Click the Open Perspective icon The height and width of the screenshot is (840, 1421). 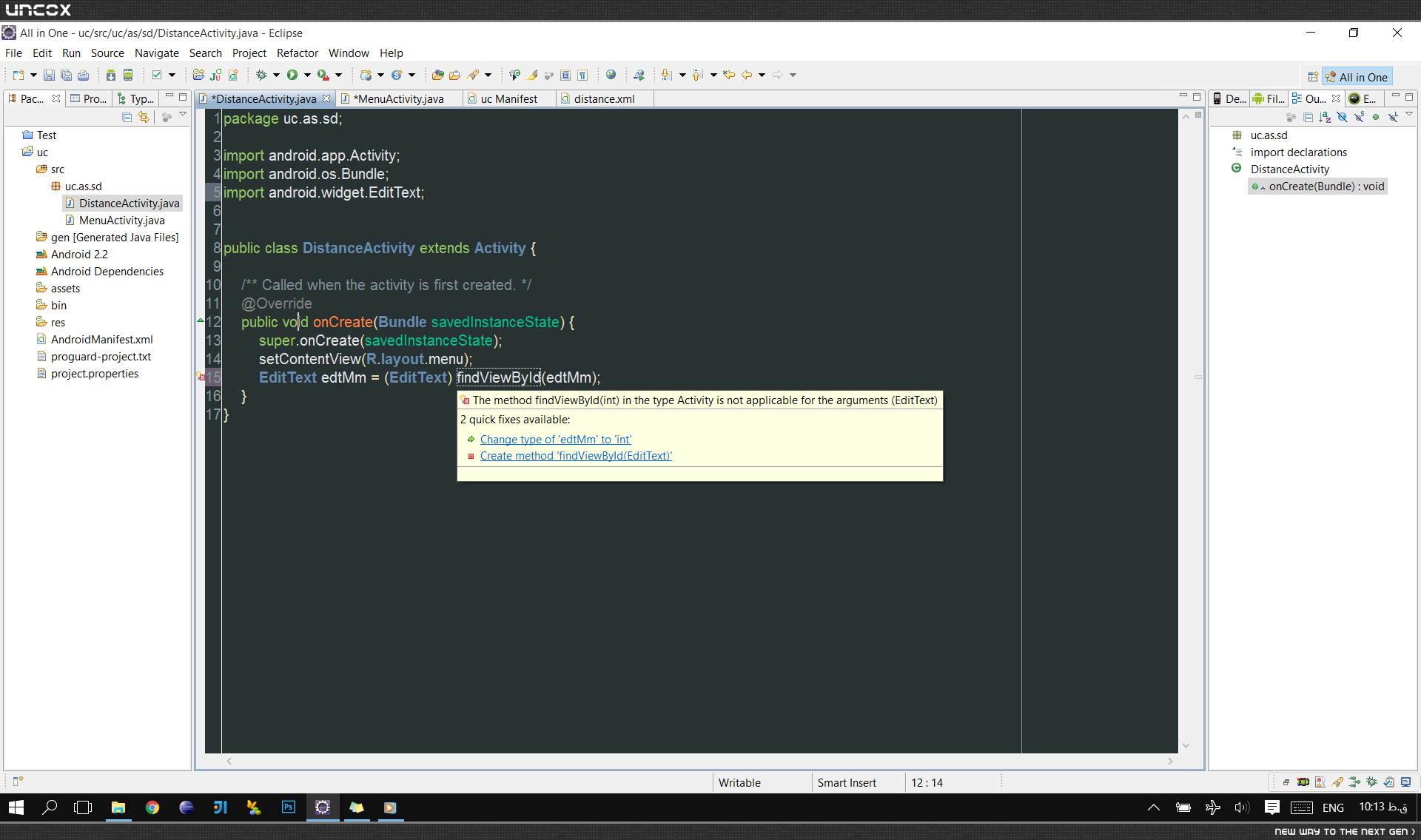1313,77
